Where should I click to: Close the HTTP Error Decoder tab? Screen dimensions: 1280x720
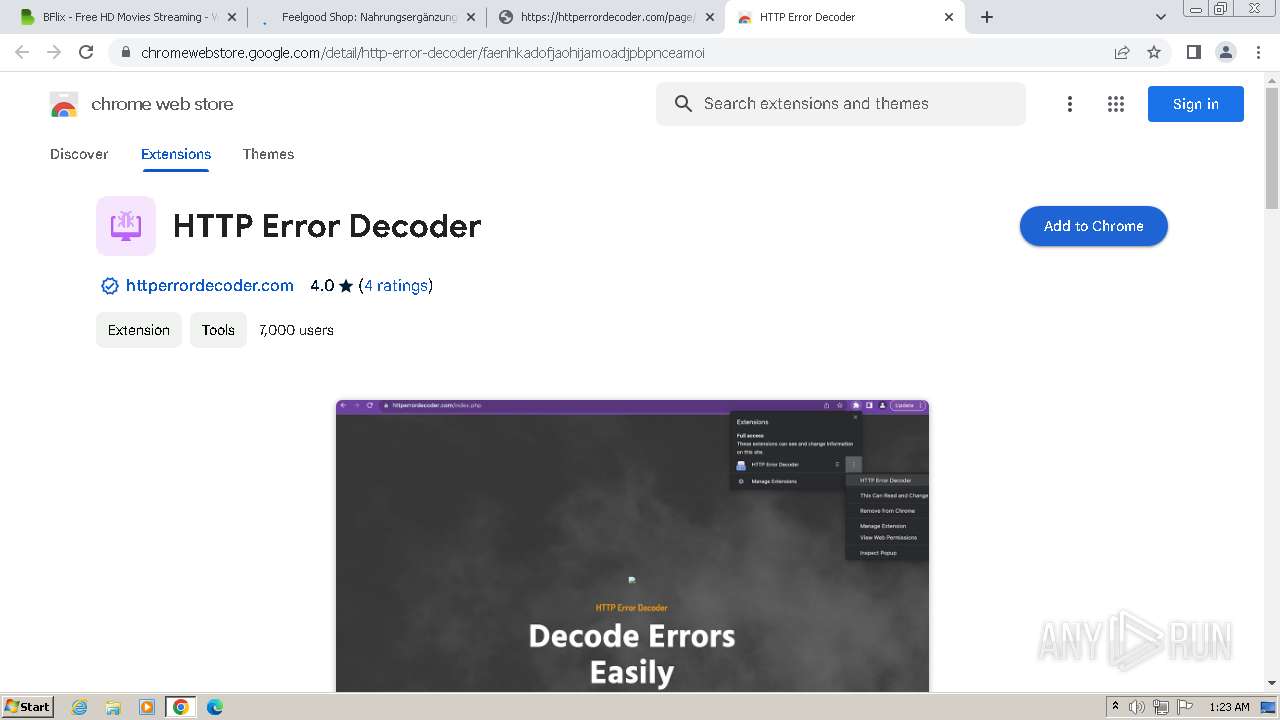(x=949, y=17)
